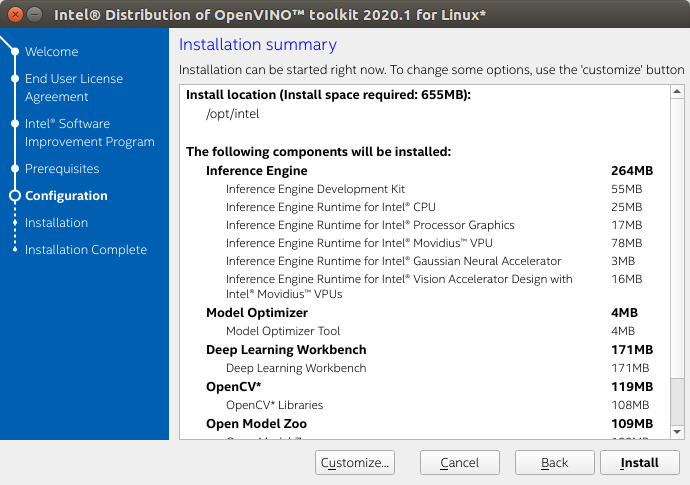Select the Deep Learning Workbench heading
The width and height of the screenshot is (690, 485).
(x=286, y=349)
